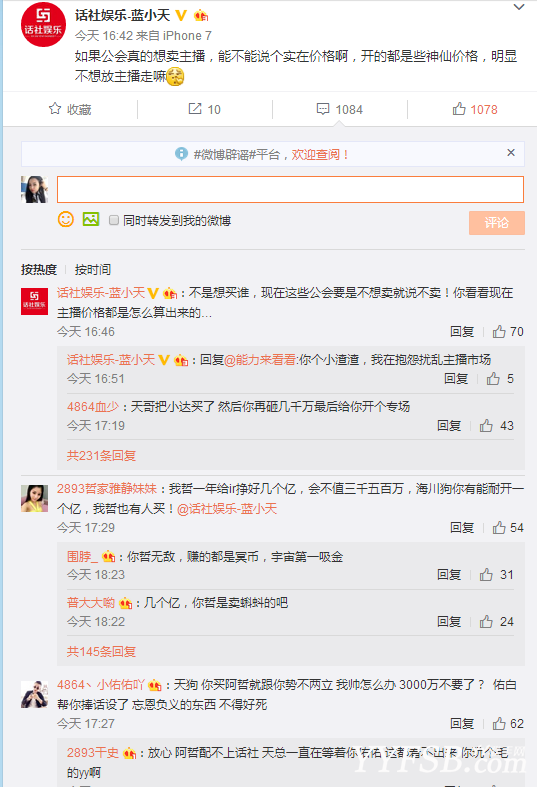
Task: Click the crown badge next to 4864丶小佑佑吖
Action: point(155,685)
